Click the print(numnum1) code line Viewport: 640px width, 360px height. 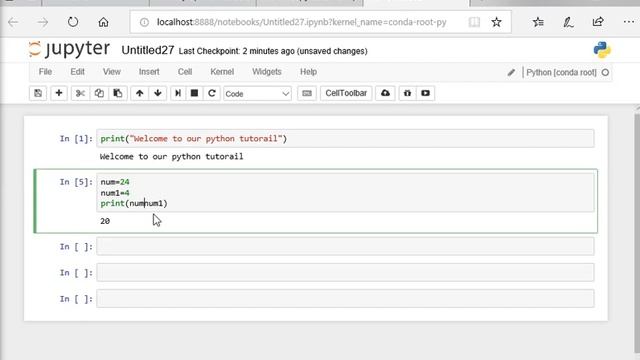click(x=134, y=203)
